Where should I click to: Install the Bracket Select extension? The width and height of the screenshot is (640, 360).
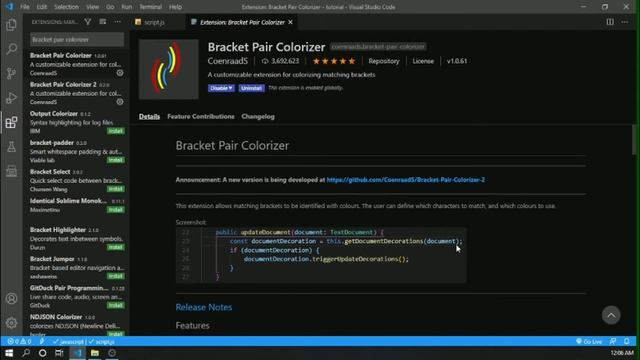pos(116,189)
